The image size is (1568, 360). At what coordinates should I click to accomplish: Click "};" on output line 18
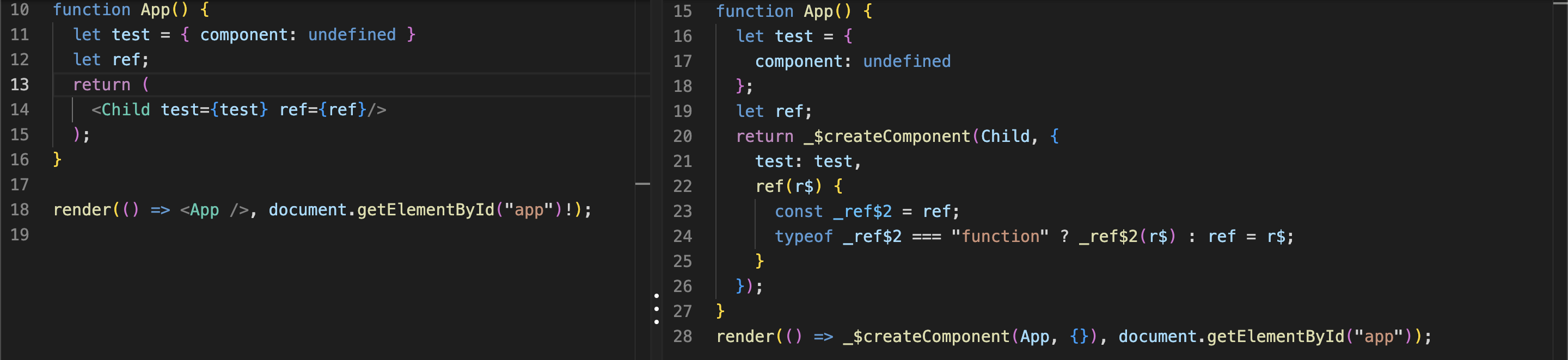pyautogui.click(x=744, y=86)
